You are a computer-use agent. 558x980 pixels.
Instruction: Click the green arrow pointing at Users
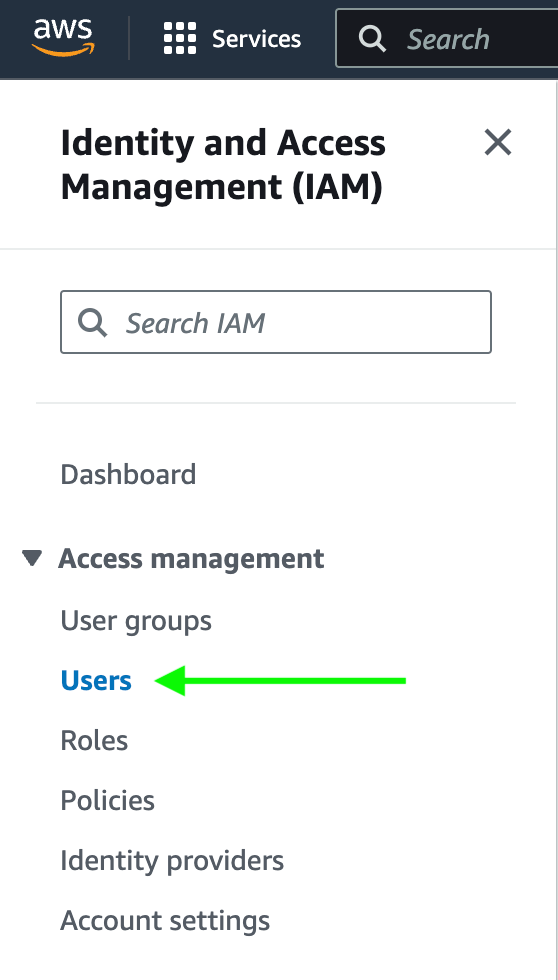pyautogui.click(x=280, y=681)
